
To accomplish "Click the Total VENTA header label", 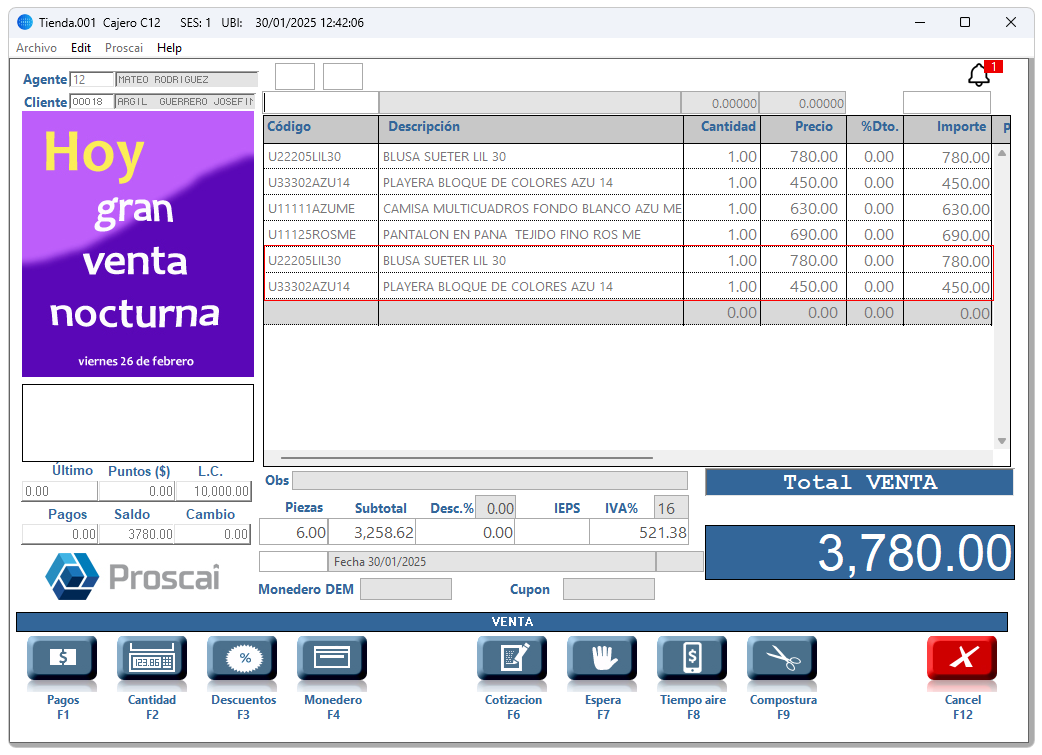I will pos(859,482).
